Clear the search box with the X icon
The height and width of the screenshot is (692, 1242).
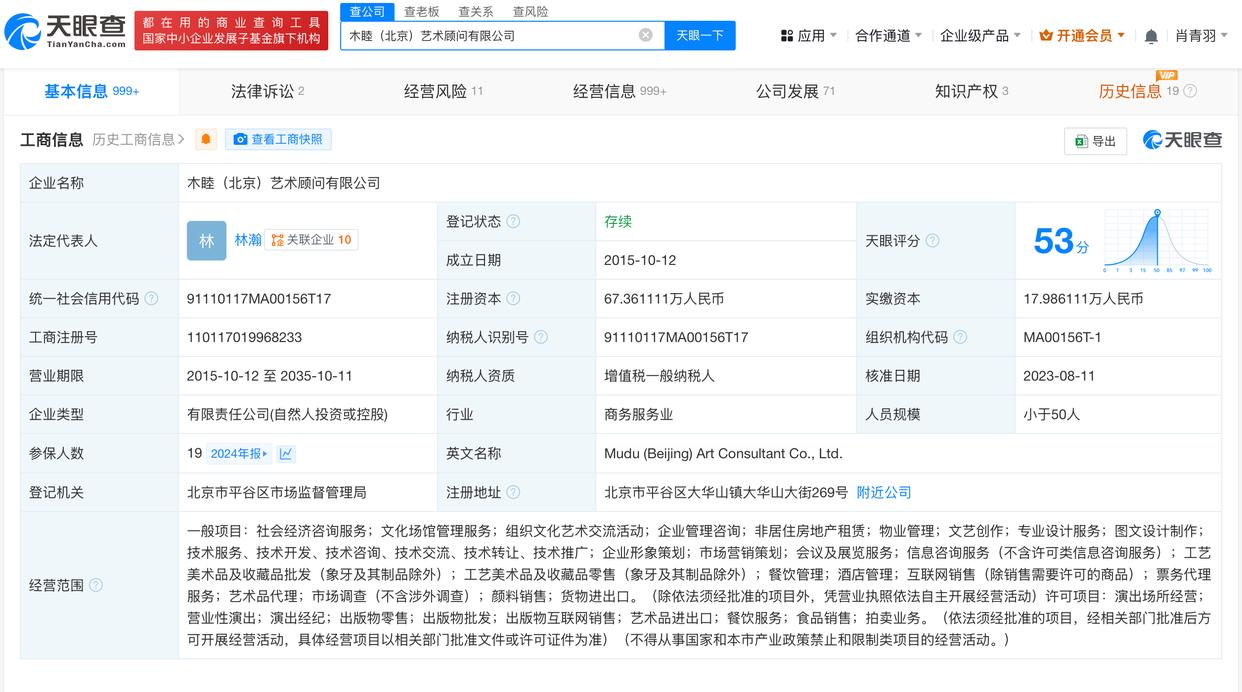pos(646,35)
